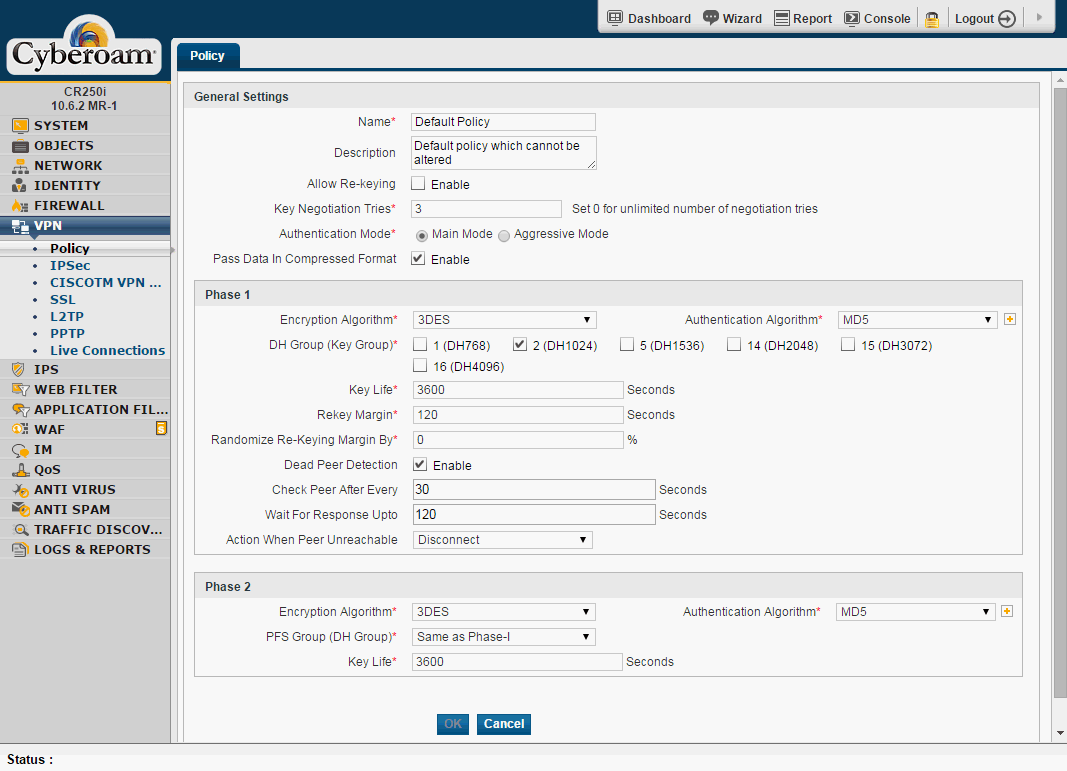Image resolution: width=1067 pixels, height=771 pixels.
Task: Click the Logout arrow icon
Action: 1006,19
